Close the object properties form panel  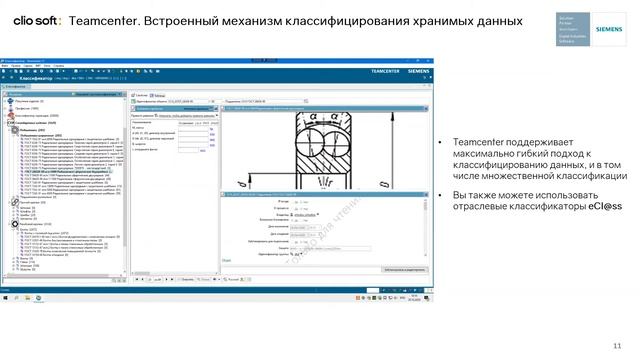426,194
